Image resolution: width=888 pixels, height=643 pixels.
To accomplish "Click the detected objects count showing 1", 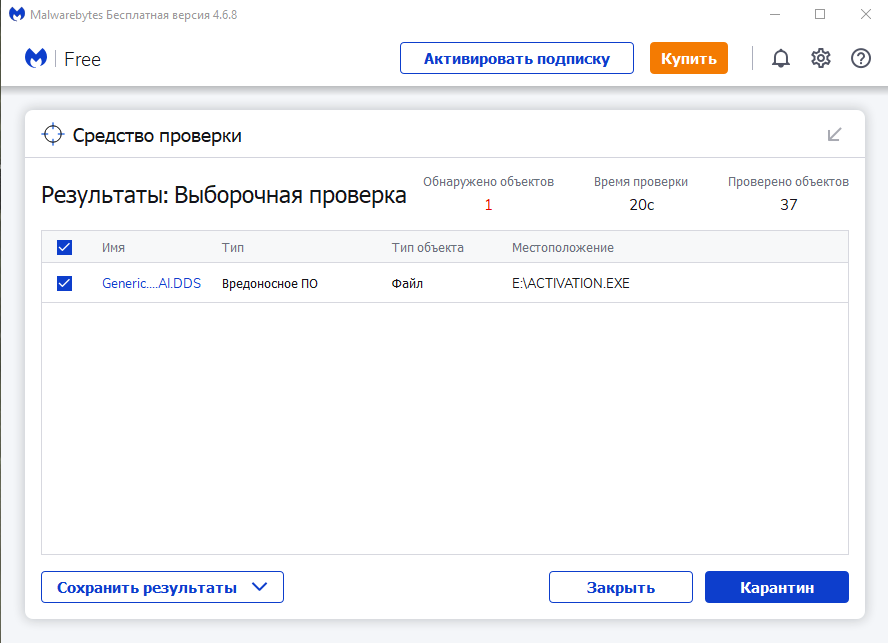I will point(488,204).
